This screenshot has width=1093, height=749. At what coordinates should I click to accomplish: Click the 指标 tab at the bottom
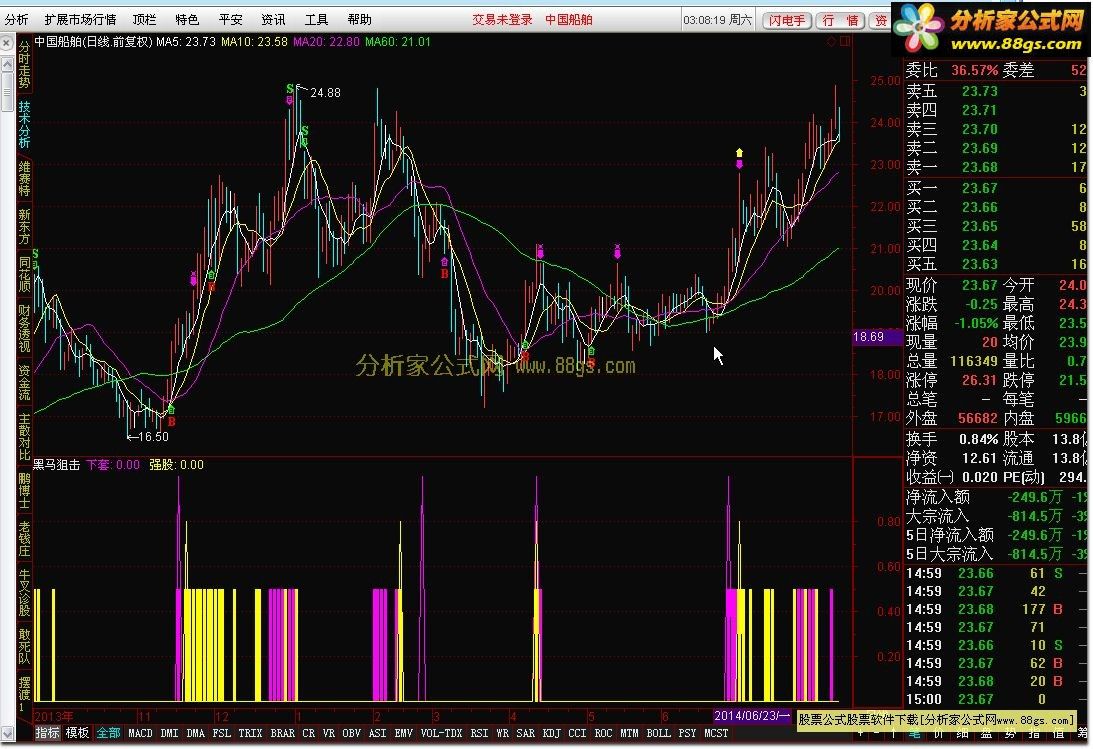tap(47, 733)
